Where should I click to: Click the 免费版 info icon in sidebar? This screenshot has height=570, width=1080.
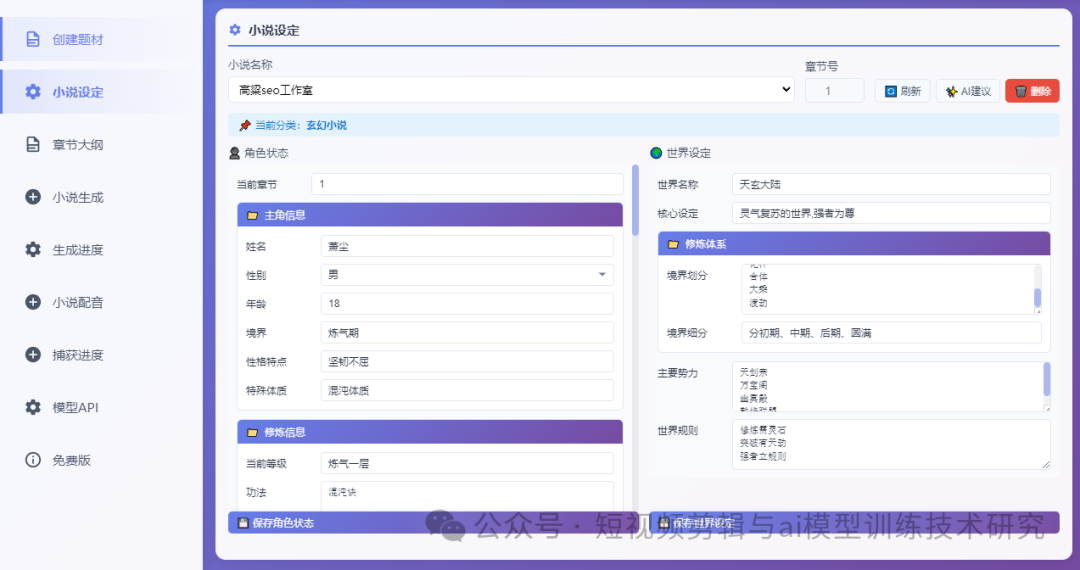32,460
